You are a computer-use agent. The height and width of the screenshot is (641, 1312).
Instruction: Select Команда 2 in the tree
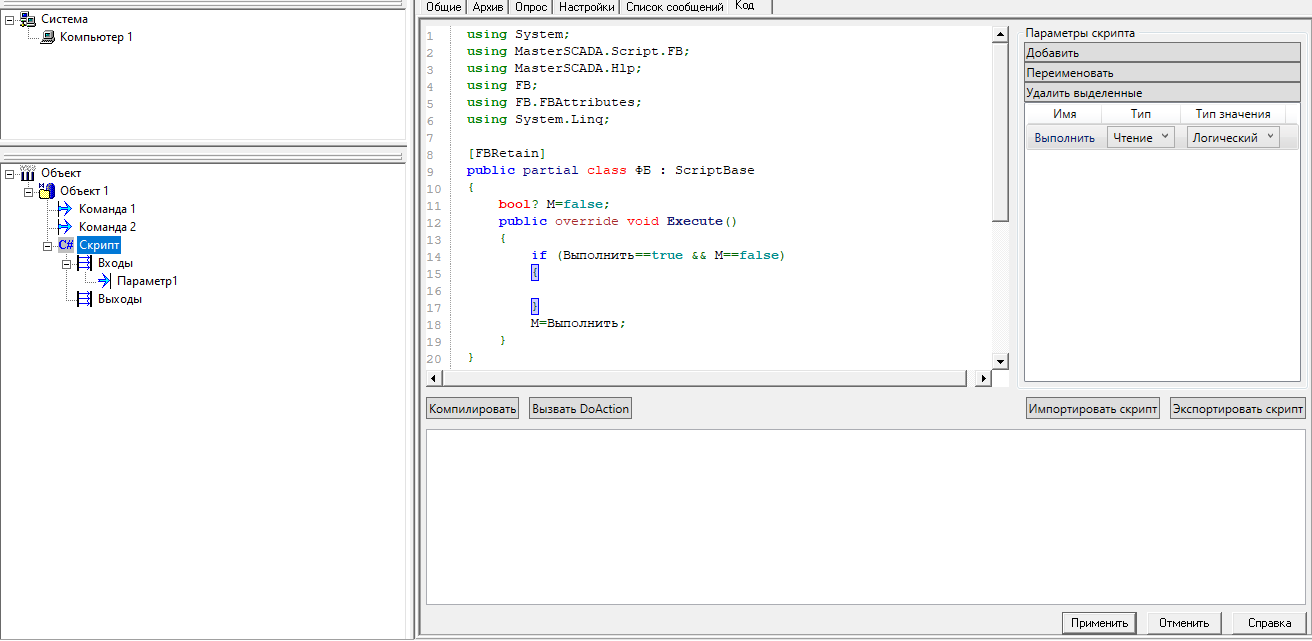(x=107, y=227)
